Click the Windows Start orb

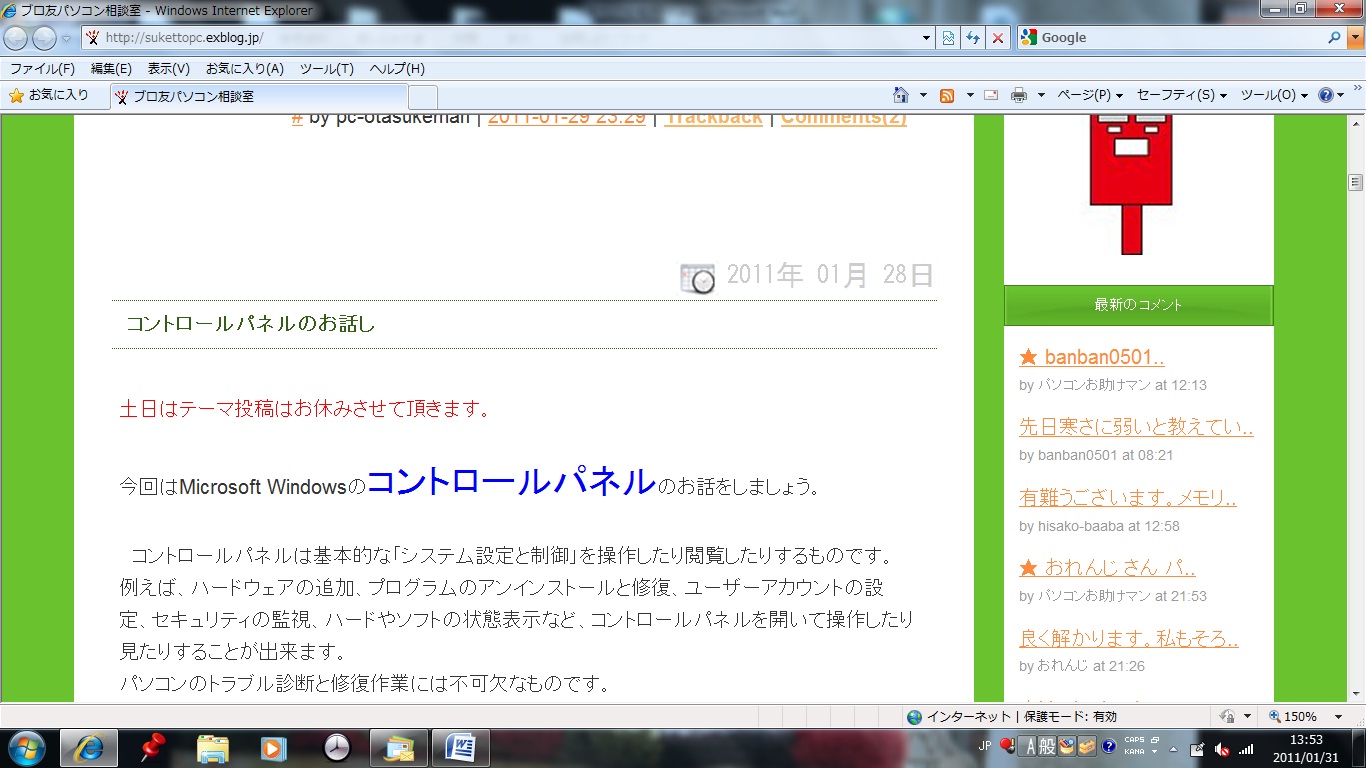[x=26, y=747]
